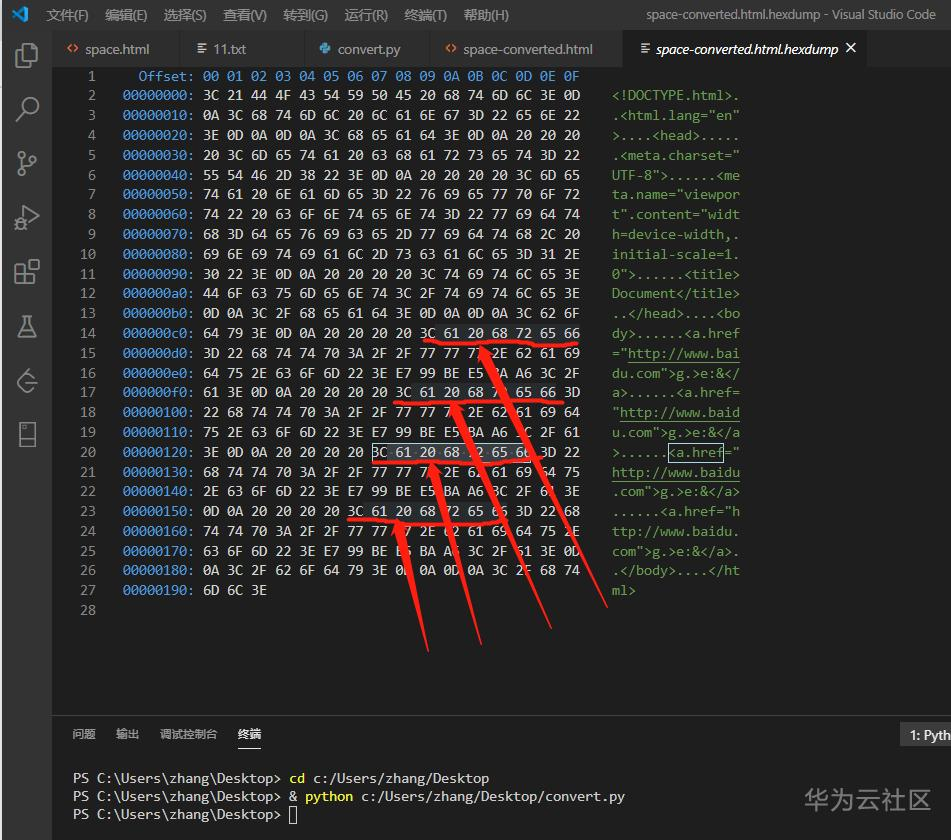The height and width of the screenshot is (840, 951).
Task: Open the Test flask view in activity bar
Action: click(27, 326)
